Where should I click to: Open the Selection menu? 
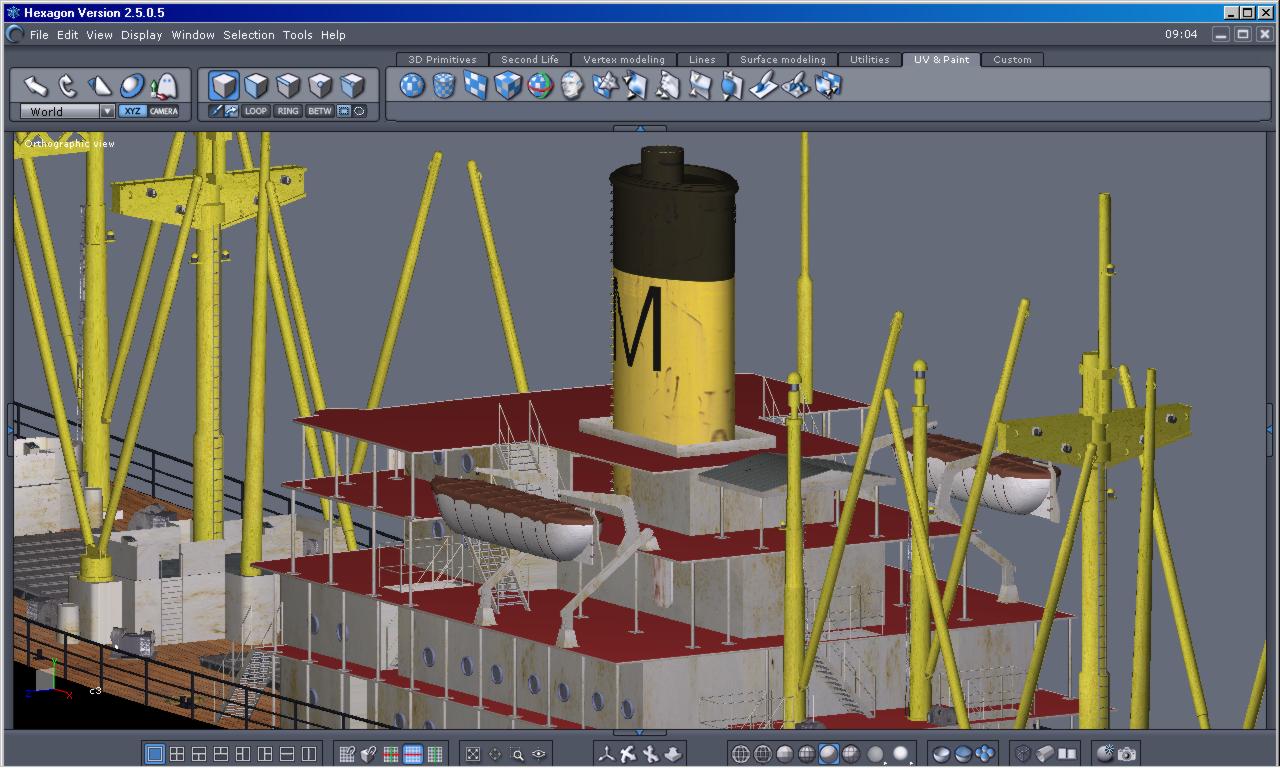(x=249, y=35)
